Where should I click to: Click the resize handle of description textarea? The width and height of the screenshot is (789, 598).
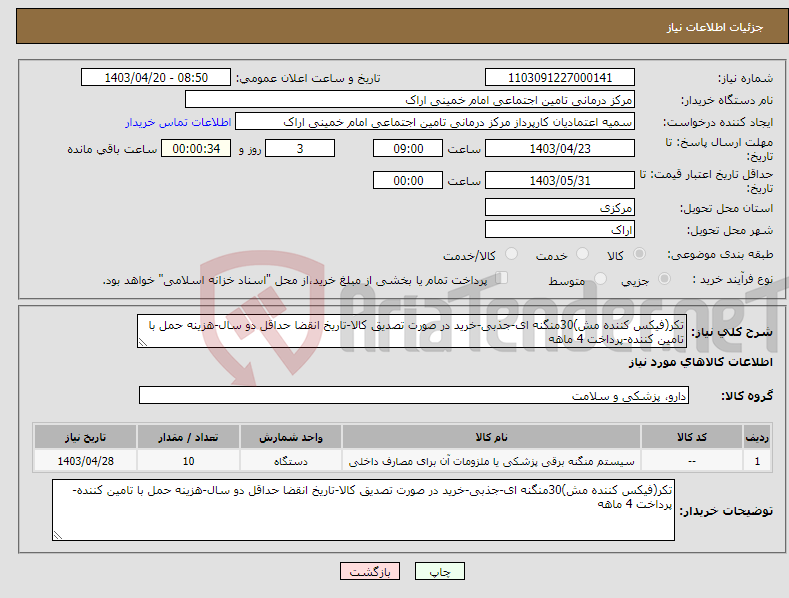tap(142, 342)
